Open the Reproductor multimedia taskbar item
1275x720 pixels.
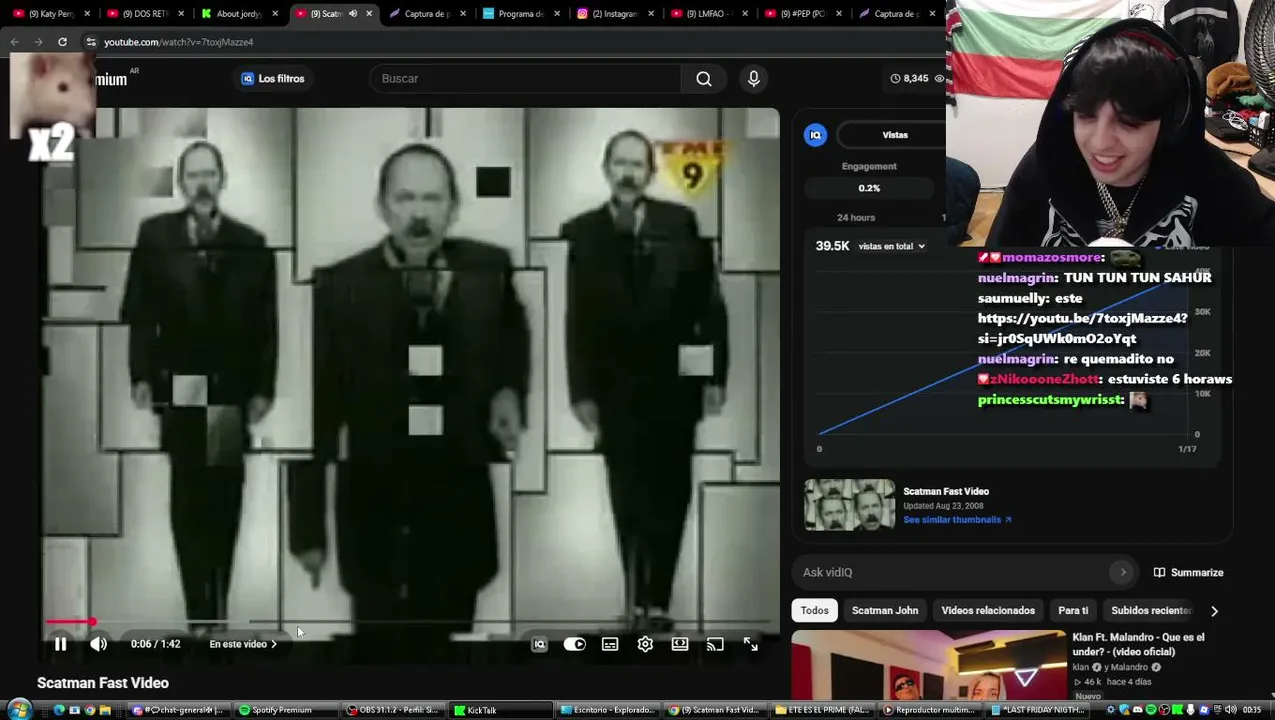(928, 710)
